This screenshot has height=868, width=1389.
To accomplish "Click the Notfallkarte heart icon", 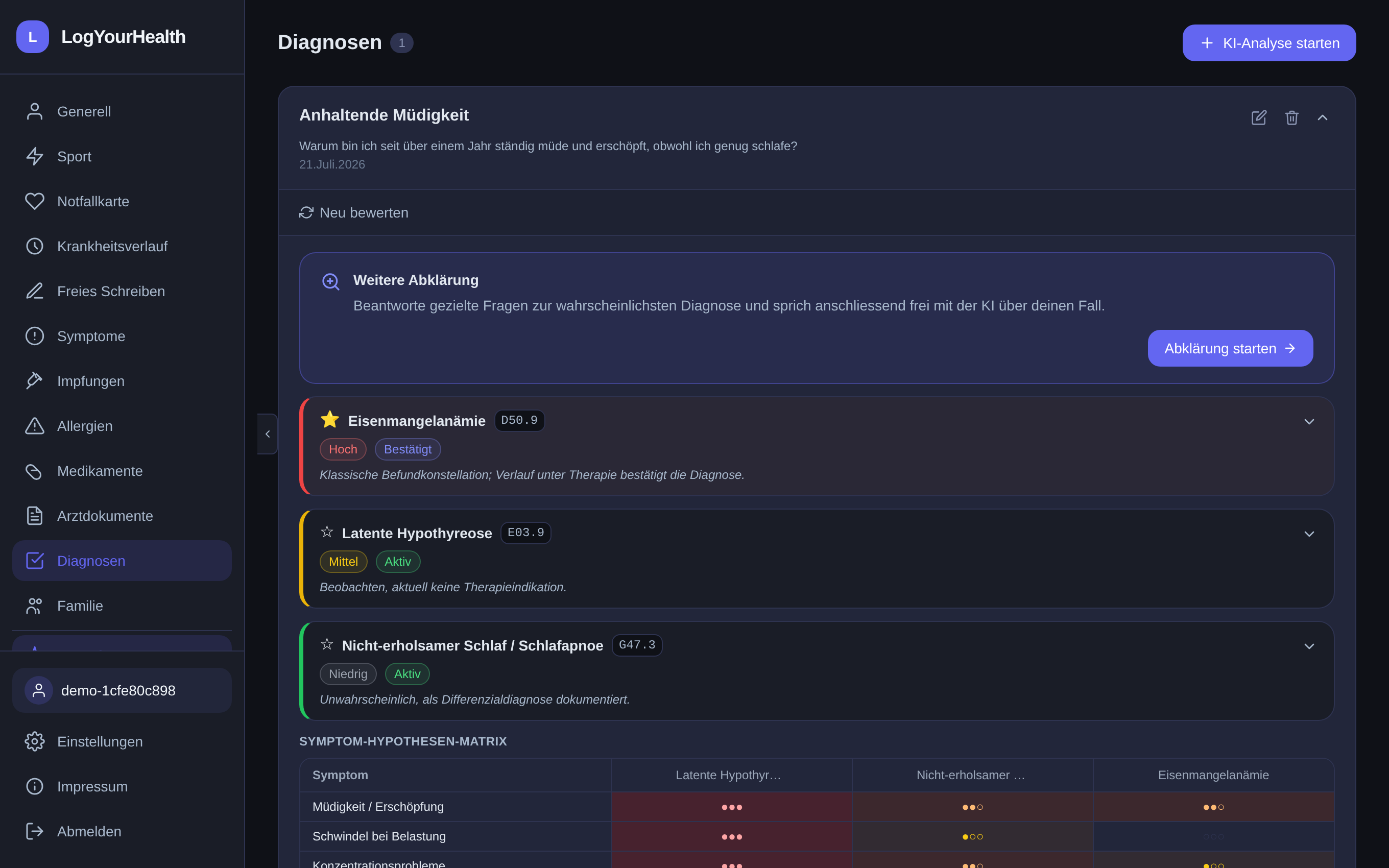I will tap(34, 202).
